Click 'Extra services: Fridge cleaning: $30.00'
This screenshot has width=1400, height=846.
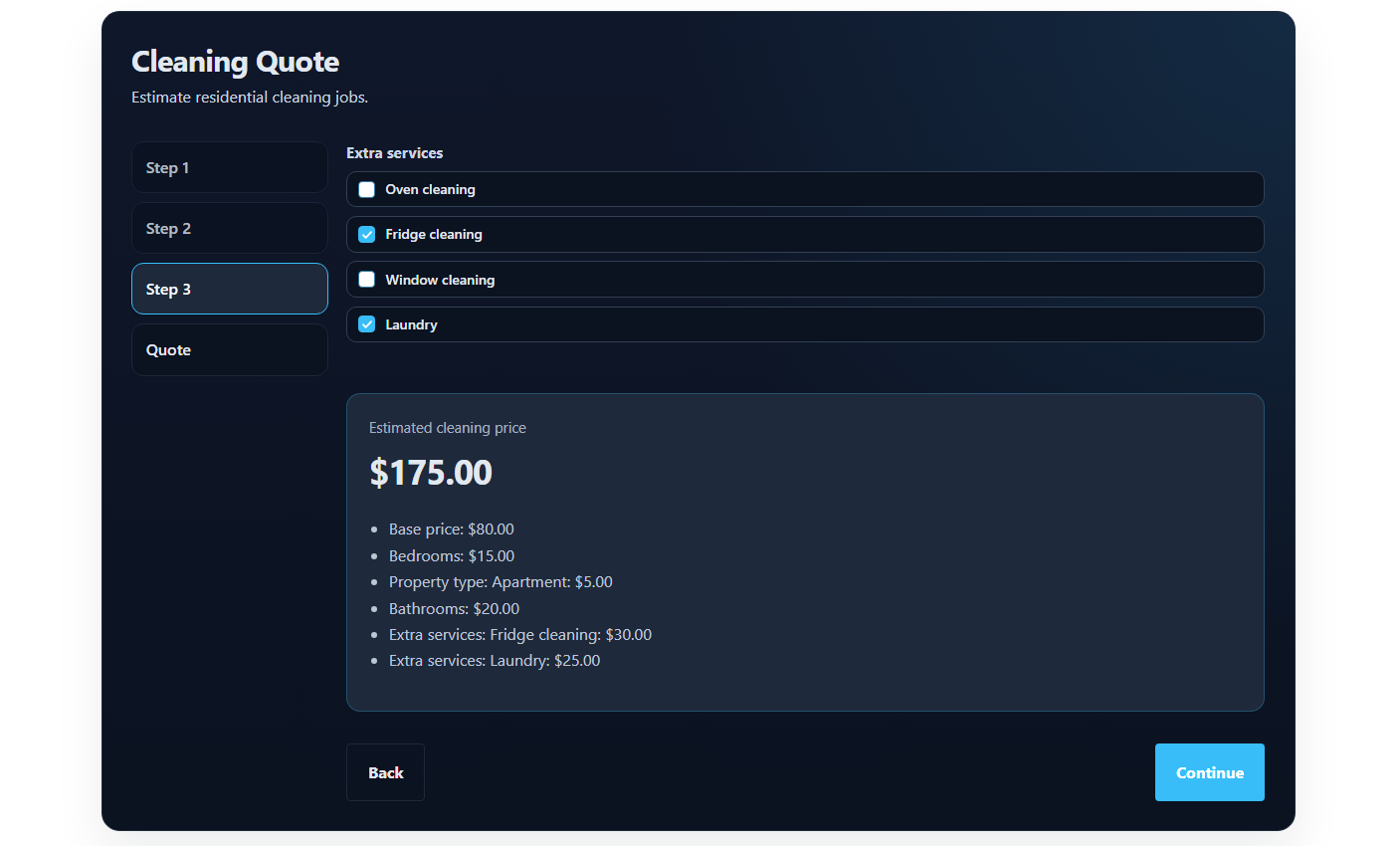520,634
